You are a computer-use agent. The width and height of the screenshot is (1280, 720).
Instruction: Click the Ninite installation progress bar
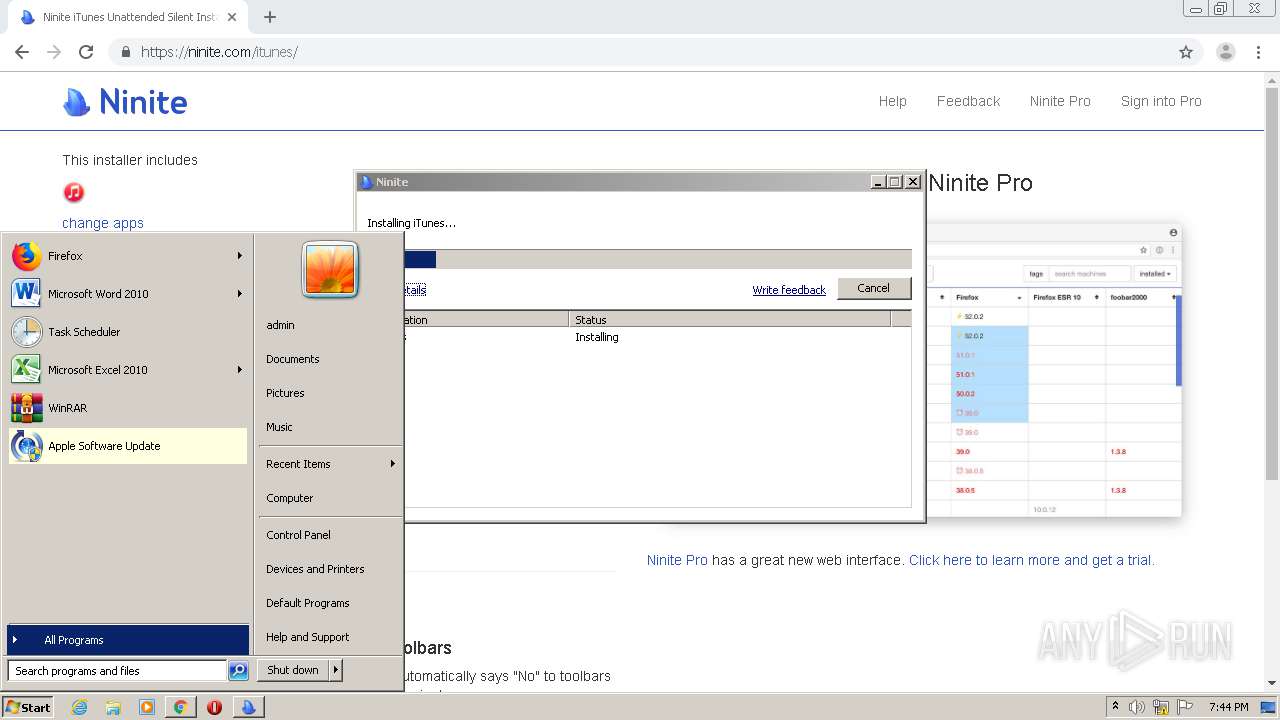[x=658, y=260]
